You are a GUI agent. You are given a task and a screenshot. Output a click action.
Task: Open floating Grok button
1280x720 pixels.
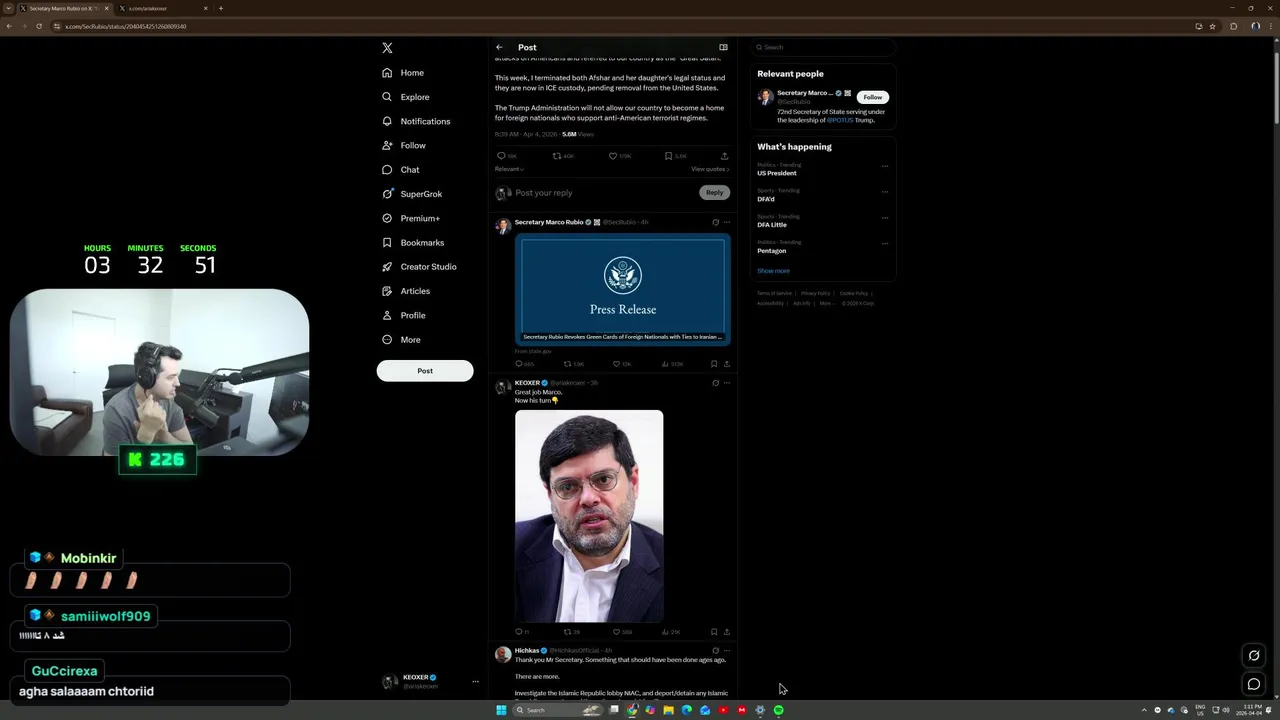[1253, 656]
